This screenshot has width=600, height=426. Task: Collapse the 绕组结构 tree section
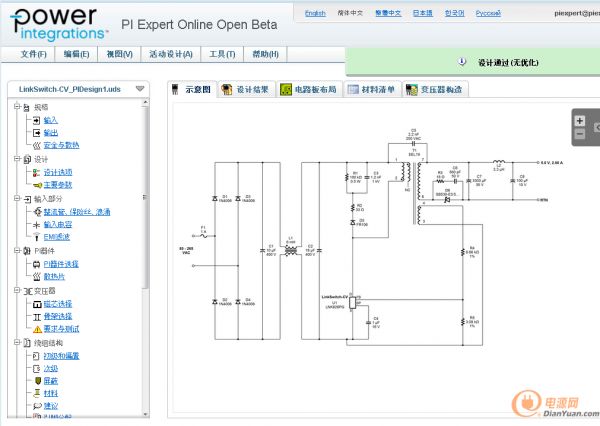pos(16,342)
